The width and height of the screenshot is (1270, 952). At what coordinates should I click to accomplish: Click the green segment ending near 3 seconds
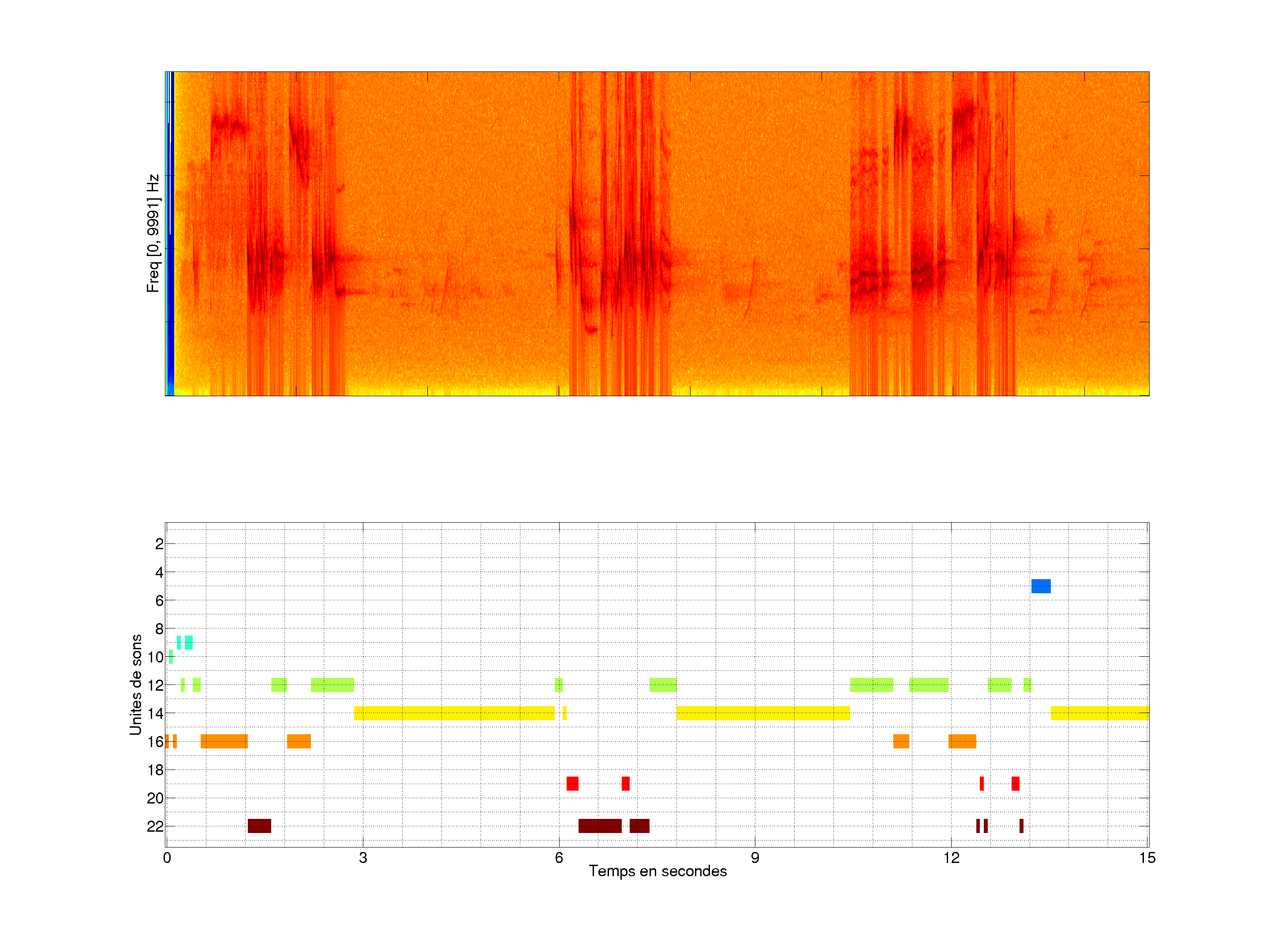tap(332, 684)
